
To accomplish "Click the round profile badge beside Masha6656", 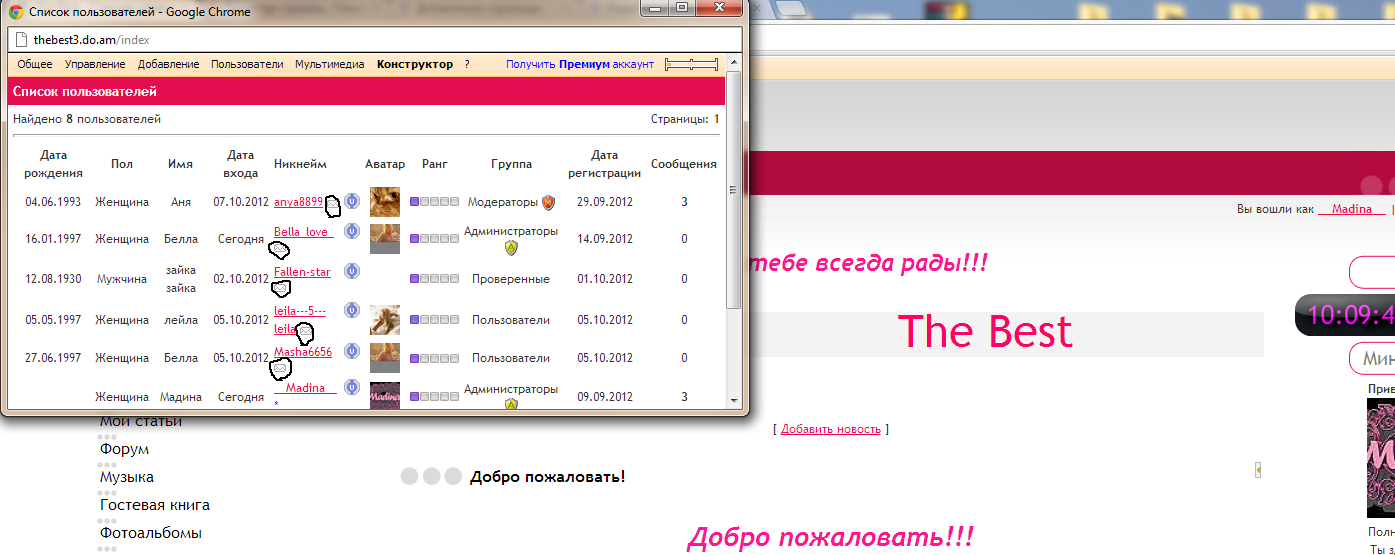I will pyautogui.click(x=351, y=351).
